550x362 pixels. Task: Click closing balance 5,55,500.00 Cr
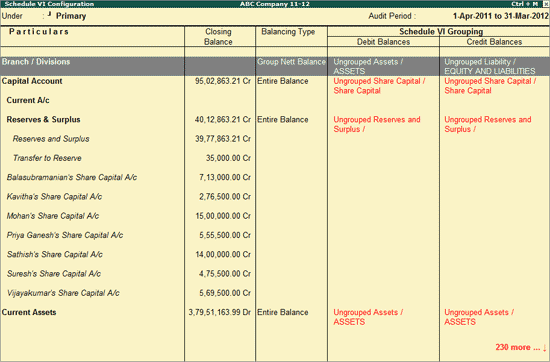225,235
